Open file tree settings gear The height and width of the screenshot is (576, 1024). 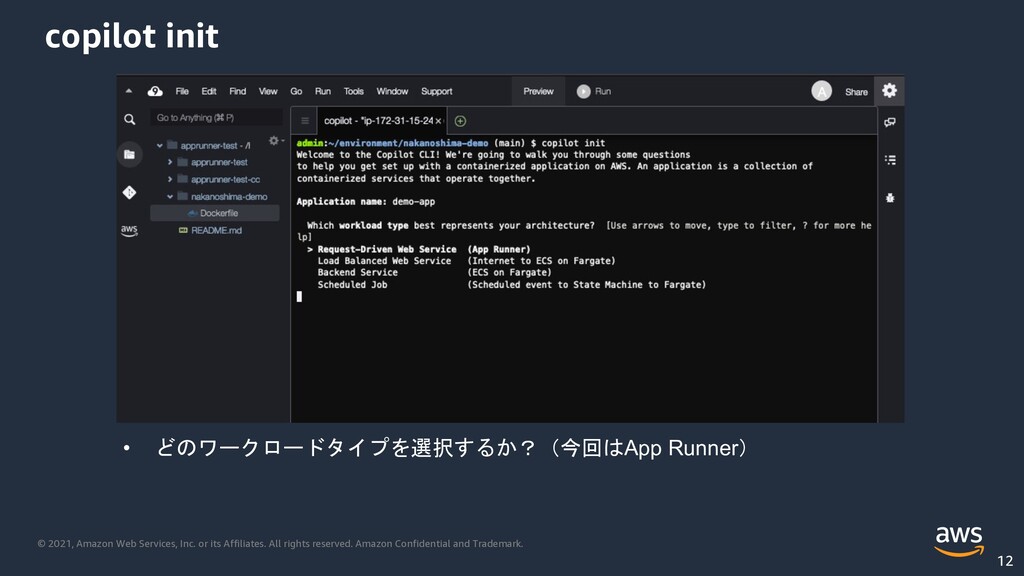[275, 141]
